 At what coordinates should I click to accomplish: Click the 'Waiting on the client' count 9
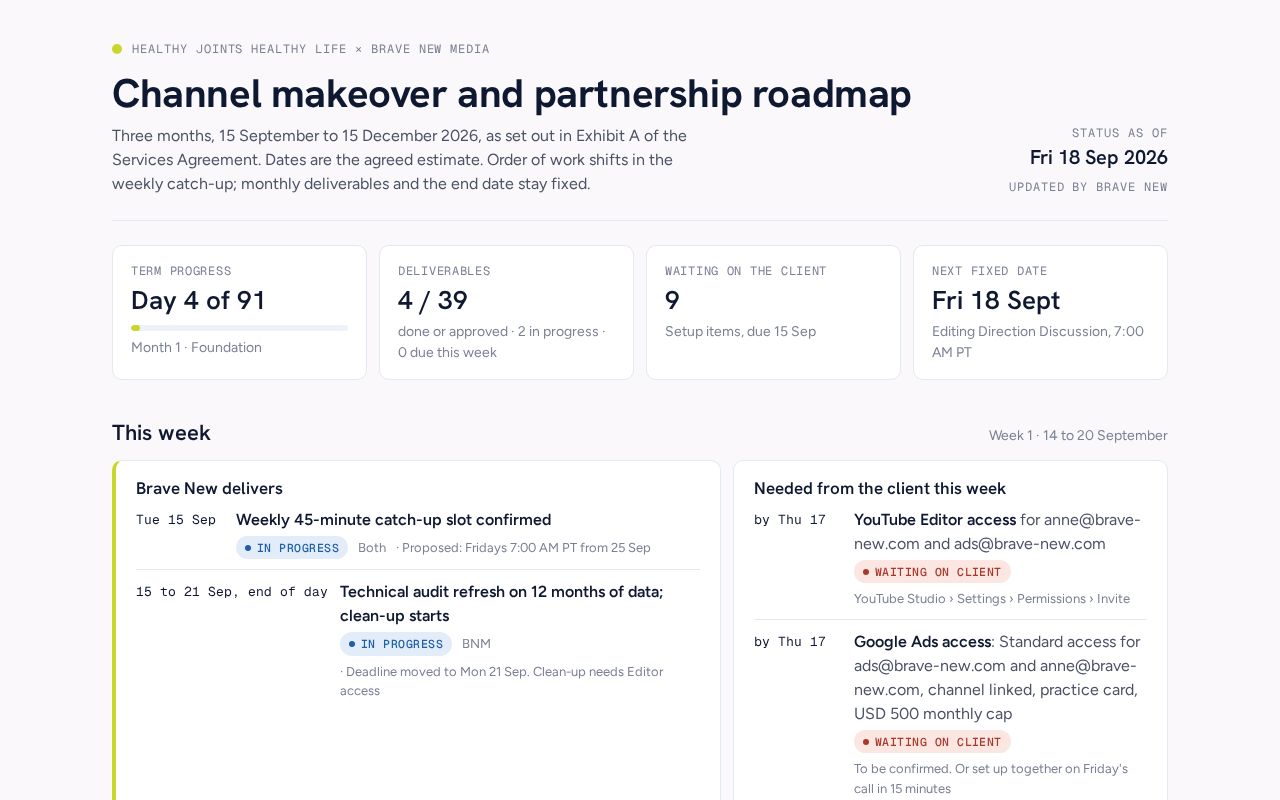(x=672, y=300)
